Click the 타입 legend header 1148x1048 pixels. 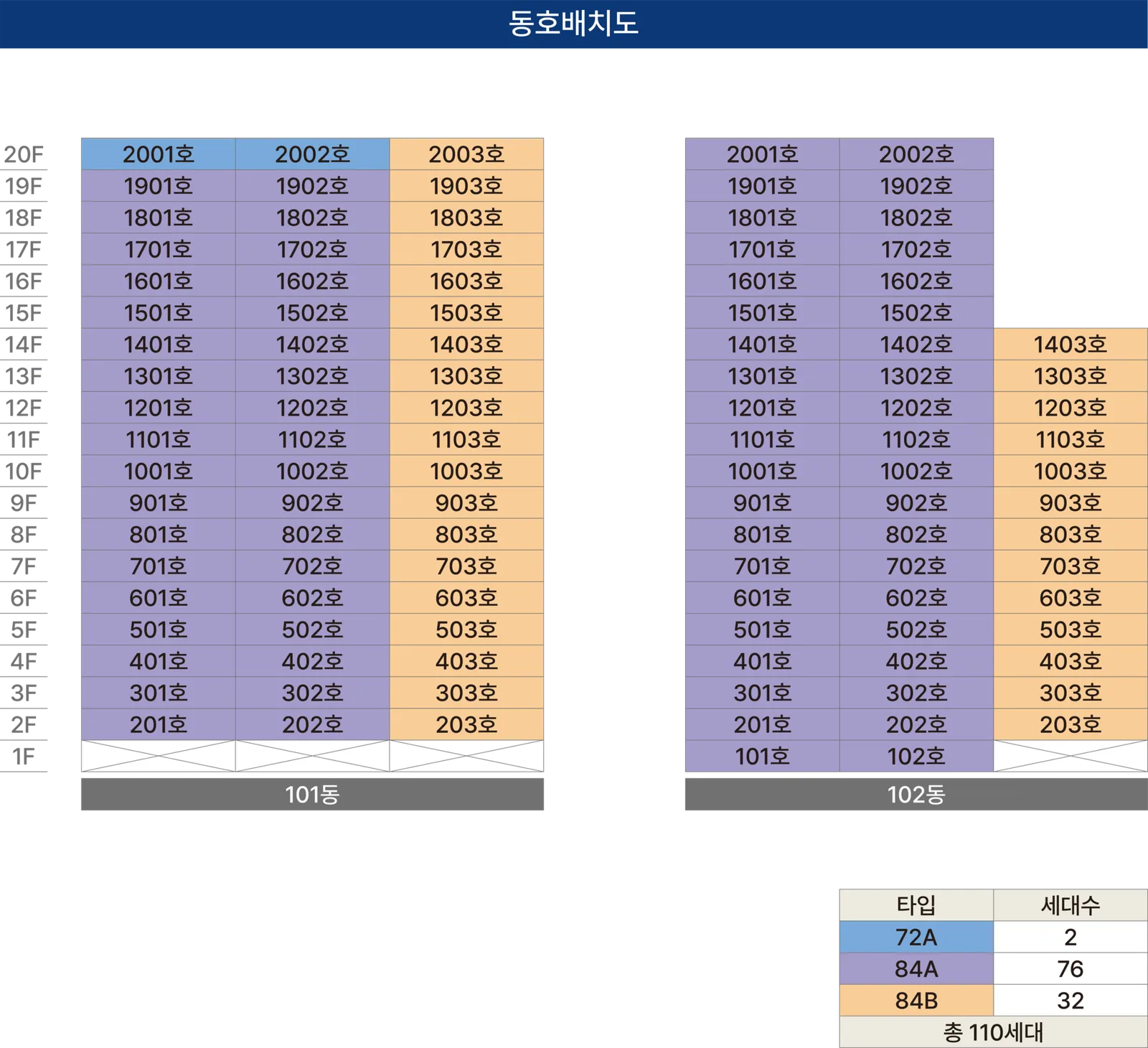click(916, 905)
